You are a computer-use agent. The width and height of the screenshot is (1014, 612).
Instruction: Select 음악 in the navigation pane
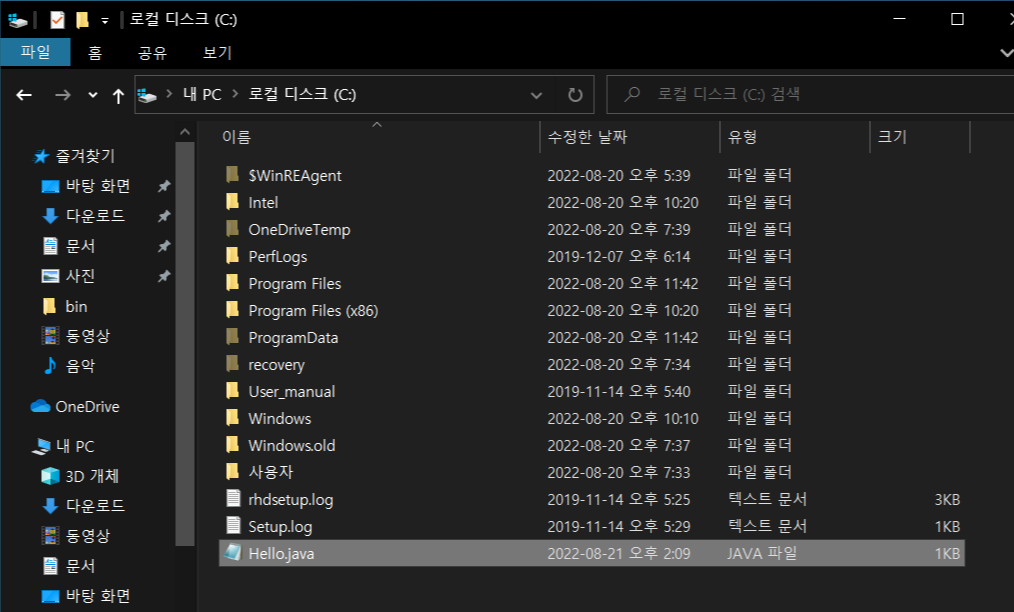80,366
